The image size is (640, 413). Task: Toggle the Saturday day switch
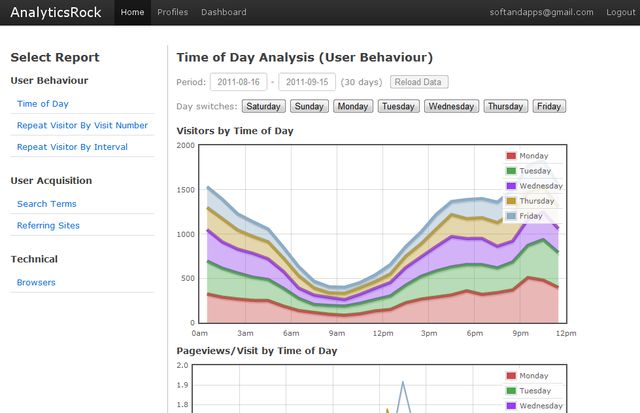[x=264, y=106]
